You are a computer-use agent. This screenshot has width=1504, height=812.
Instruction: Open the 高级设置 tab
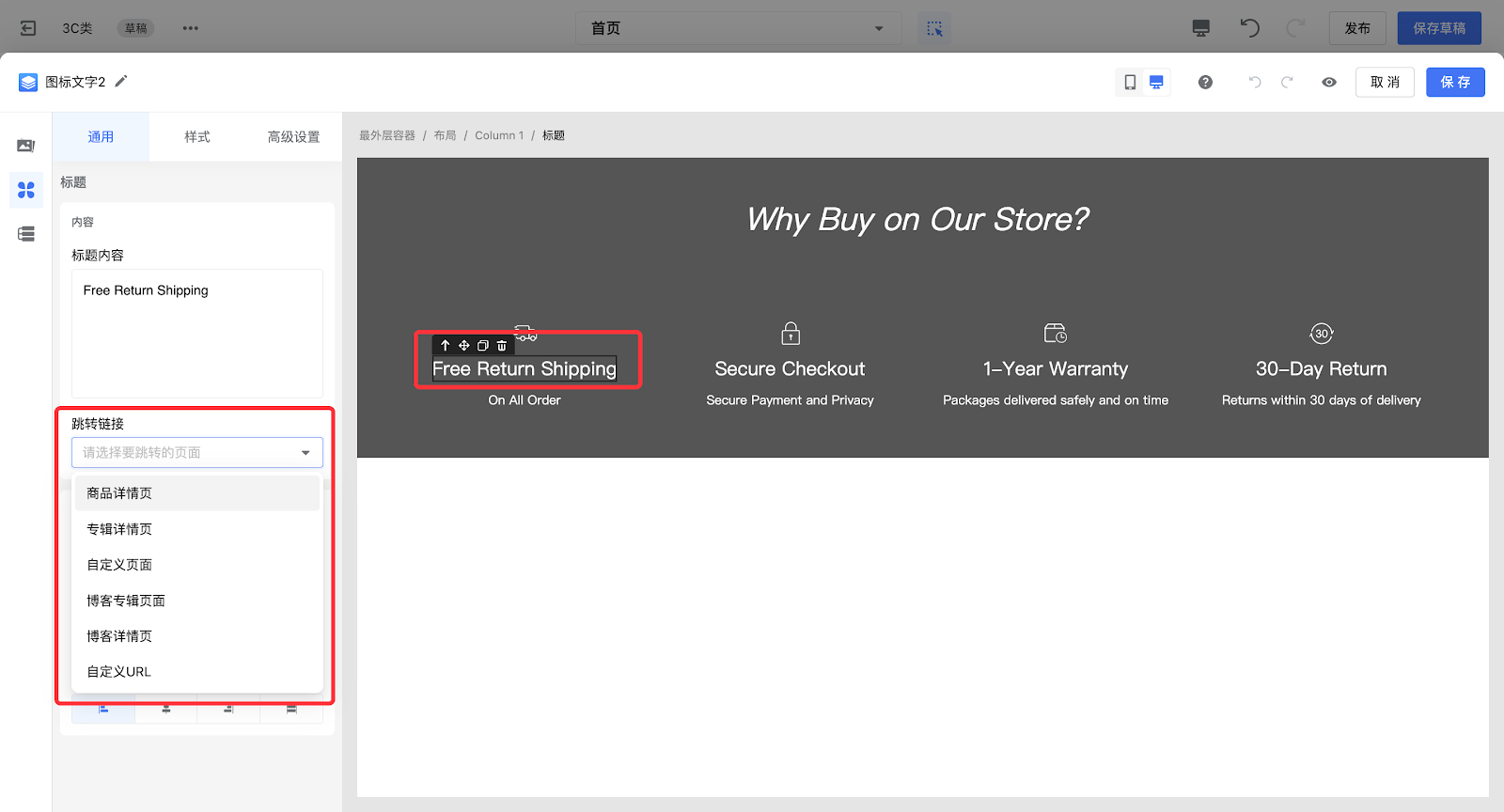tap(293, 137)
